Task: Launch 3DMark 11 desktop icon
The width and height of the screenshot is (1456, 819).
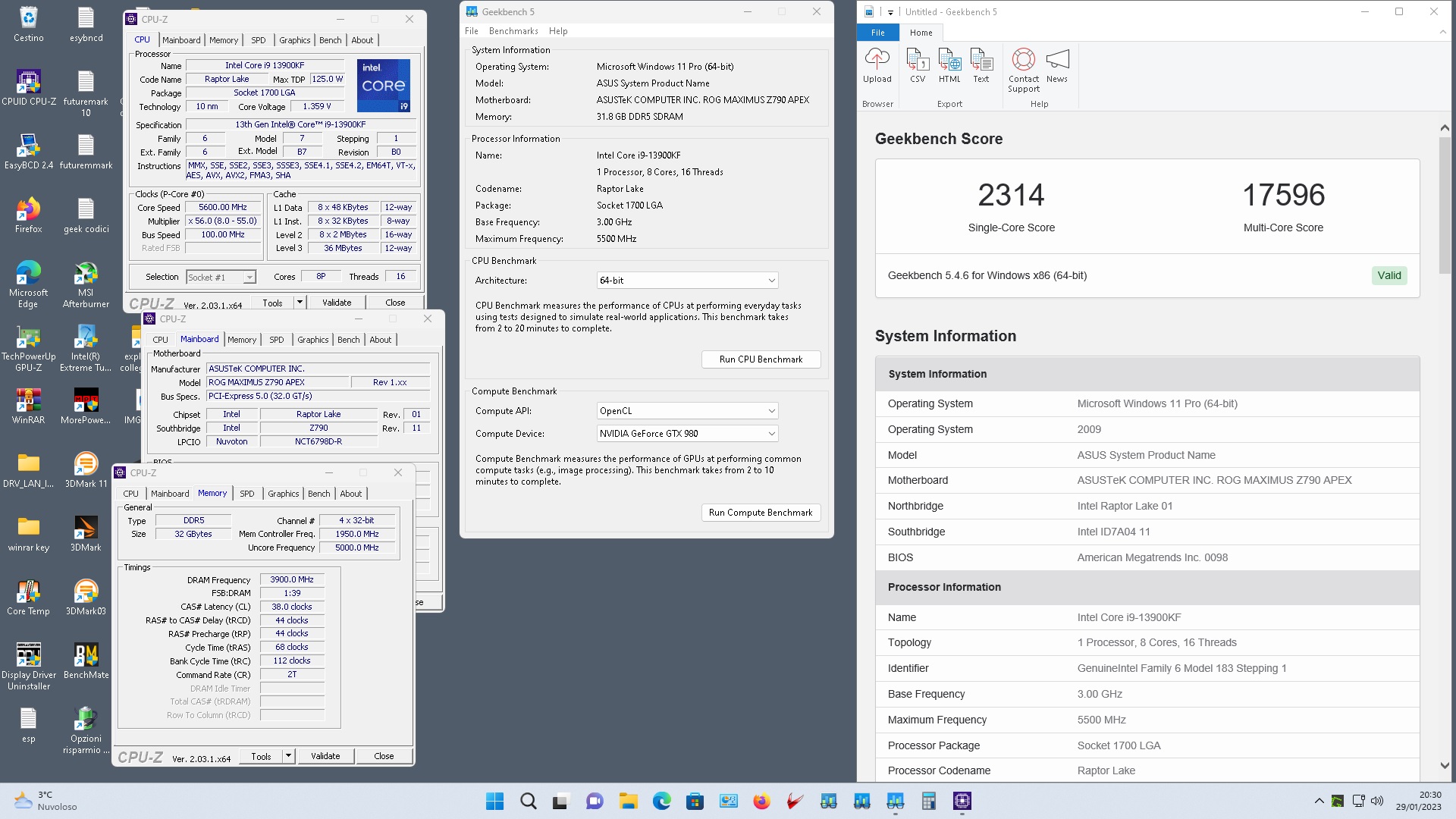Action: point(86,470)
